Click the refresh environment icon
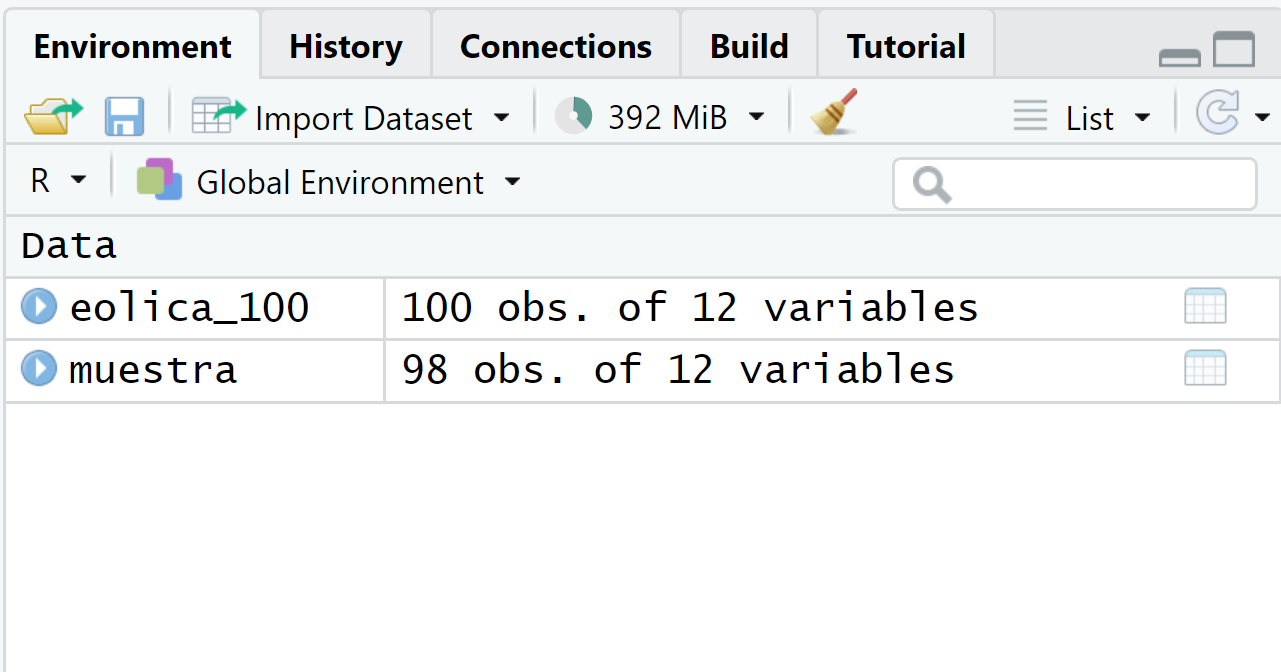This screenshot has height=672, width=1281. click(1218, 115)
